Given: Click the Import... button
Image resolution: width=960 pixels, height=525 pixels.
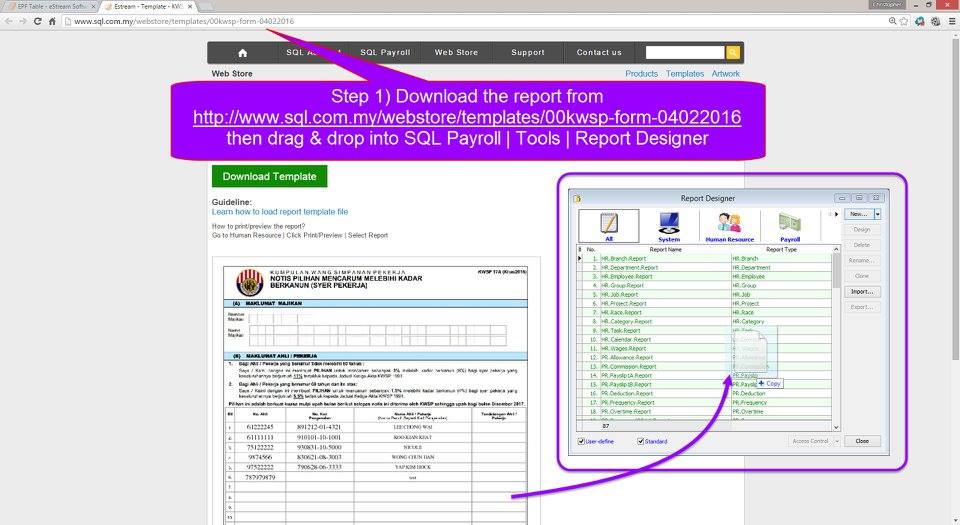Looking at the screenshot, I should (862, 292).
